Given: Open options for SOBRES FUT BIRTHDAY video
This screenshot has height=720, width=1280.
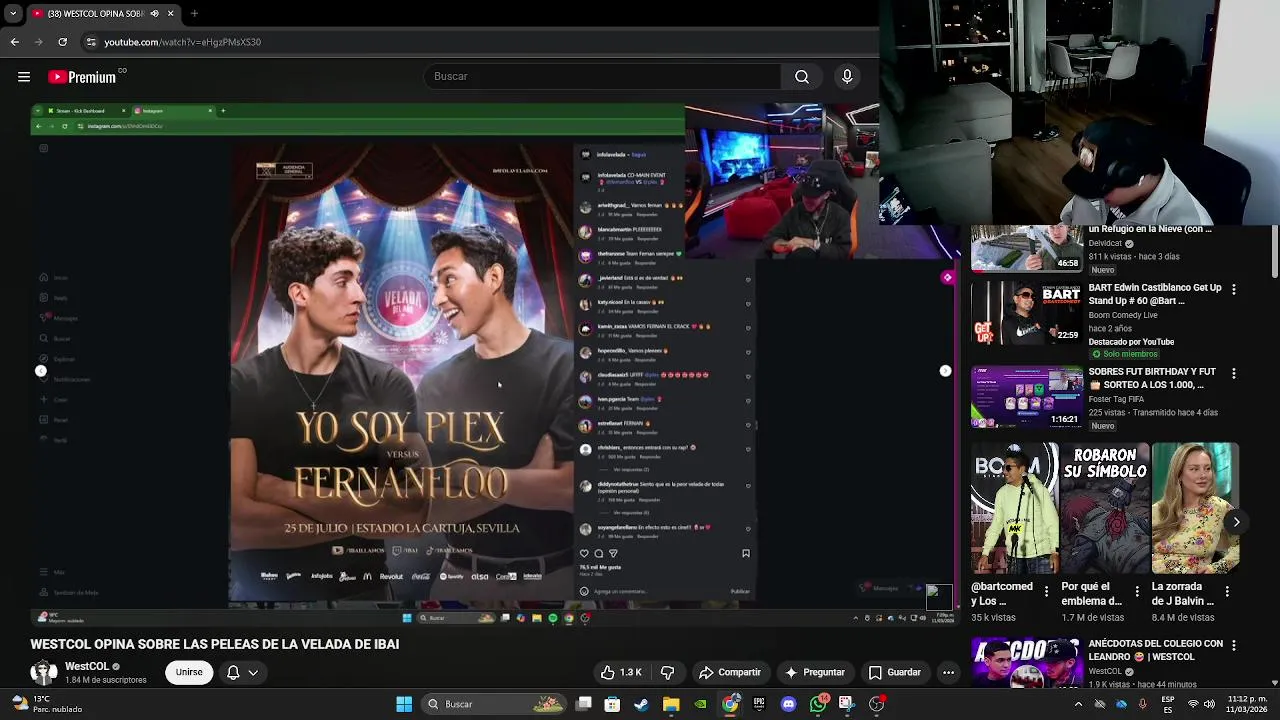Looking at the screenshot, I should (1233, 373).
